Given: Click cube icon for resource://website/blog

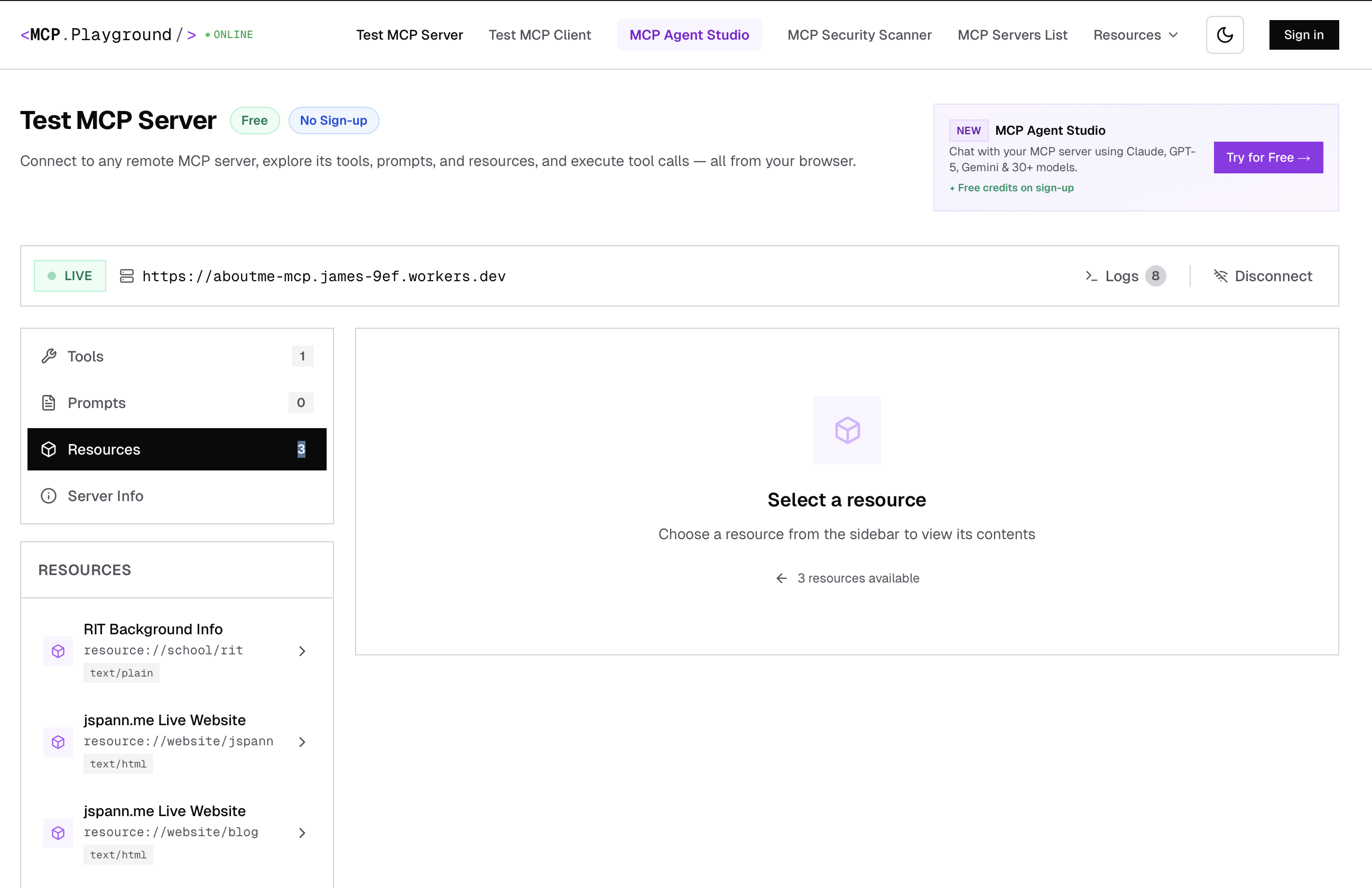Looking at the screenshot, I should click(x=58, y=832).
